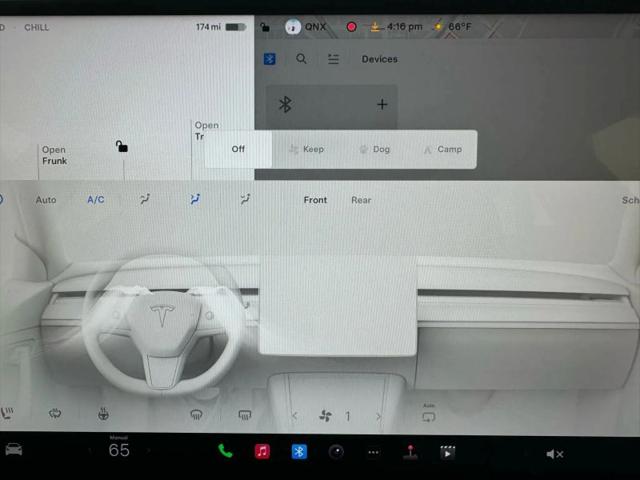Image resolution: width=640 pixels, height=480 pixels.
Task: Open Trunk
Action: coord(207,131)
